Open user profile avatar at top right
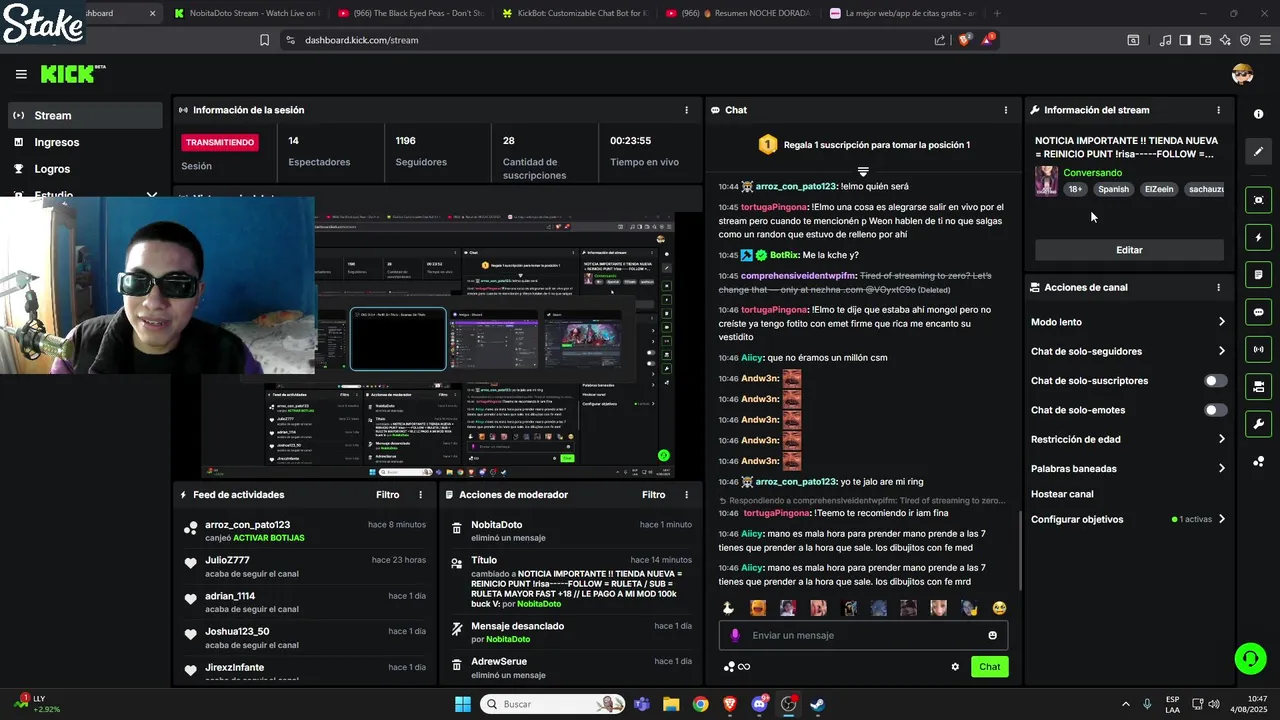Image resolution: width=1280 pixels, height=720 pixels. 1243,74
